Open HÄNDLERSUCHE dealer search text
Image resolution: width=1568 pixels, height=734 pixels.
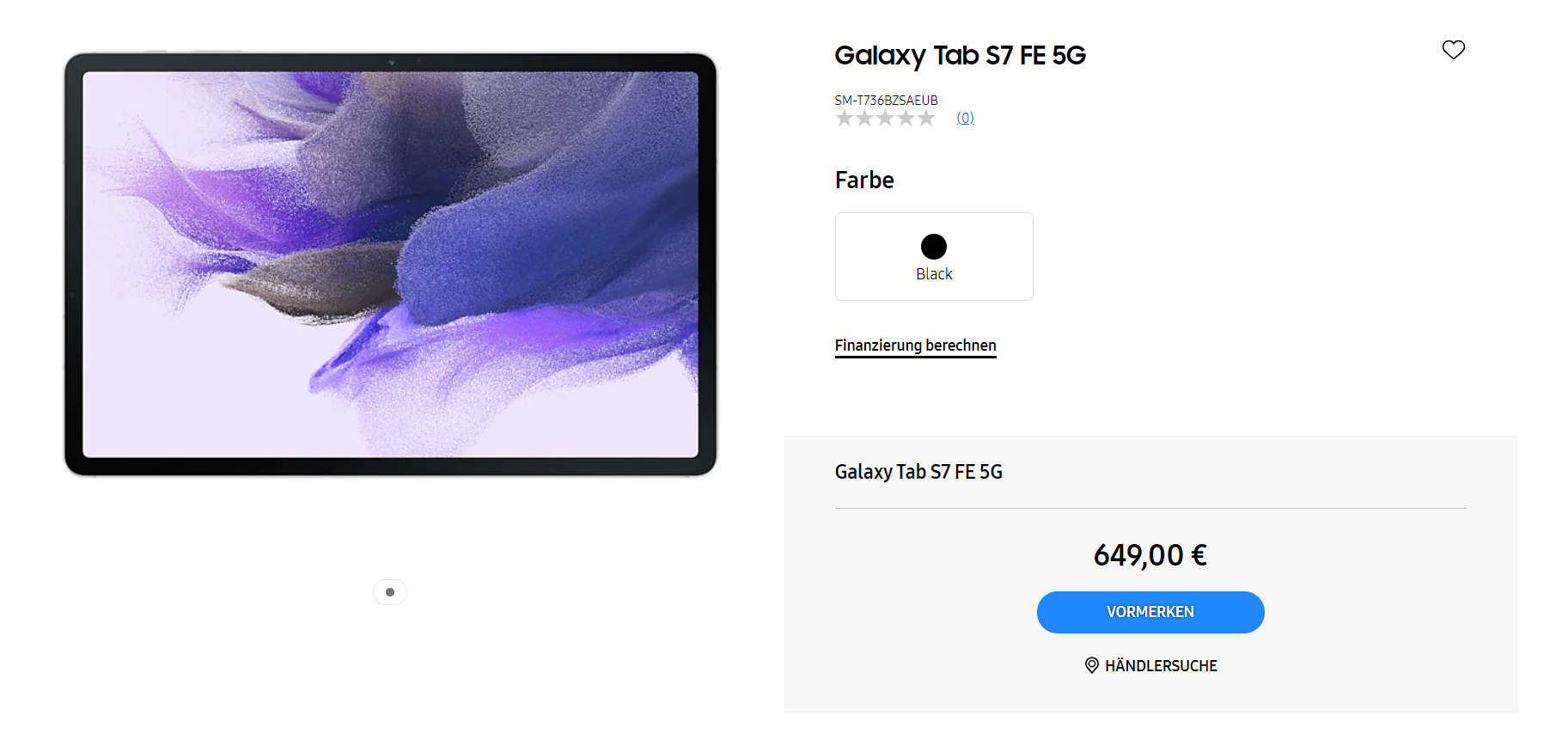pyautogui.click(x=1161, y=666)
